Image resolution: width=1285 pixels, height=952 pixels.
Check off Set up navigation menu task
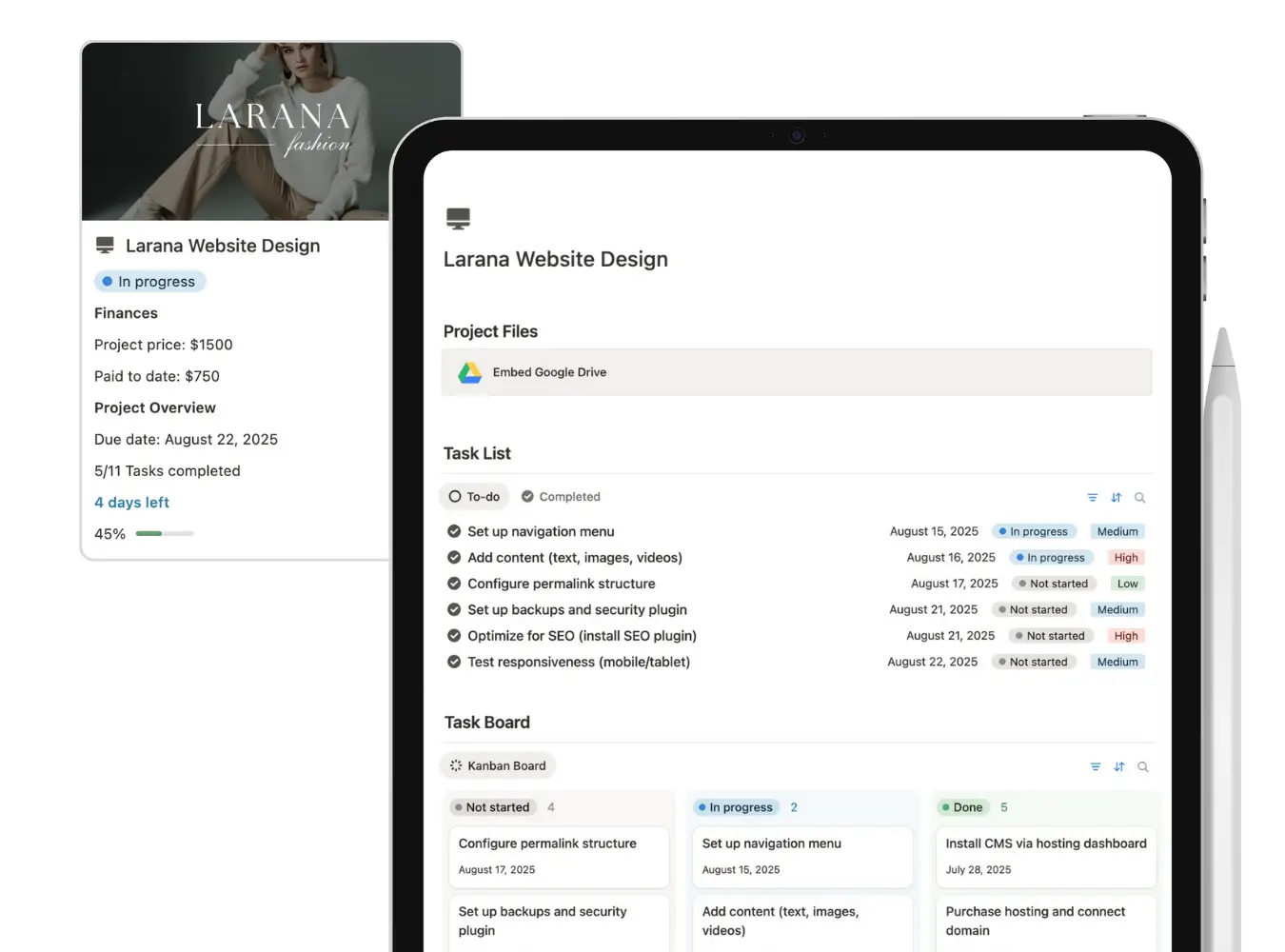(x=454, y=532)
